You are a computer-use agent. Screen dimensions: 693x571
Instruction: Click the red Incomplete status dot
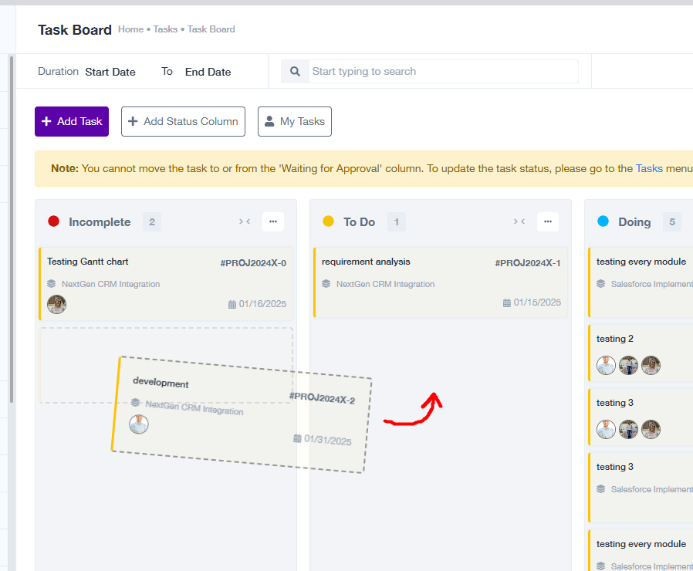pos(53,221)
